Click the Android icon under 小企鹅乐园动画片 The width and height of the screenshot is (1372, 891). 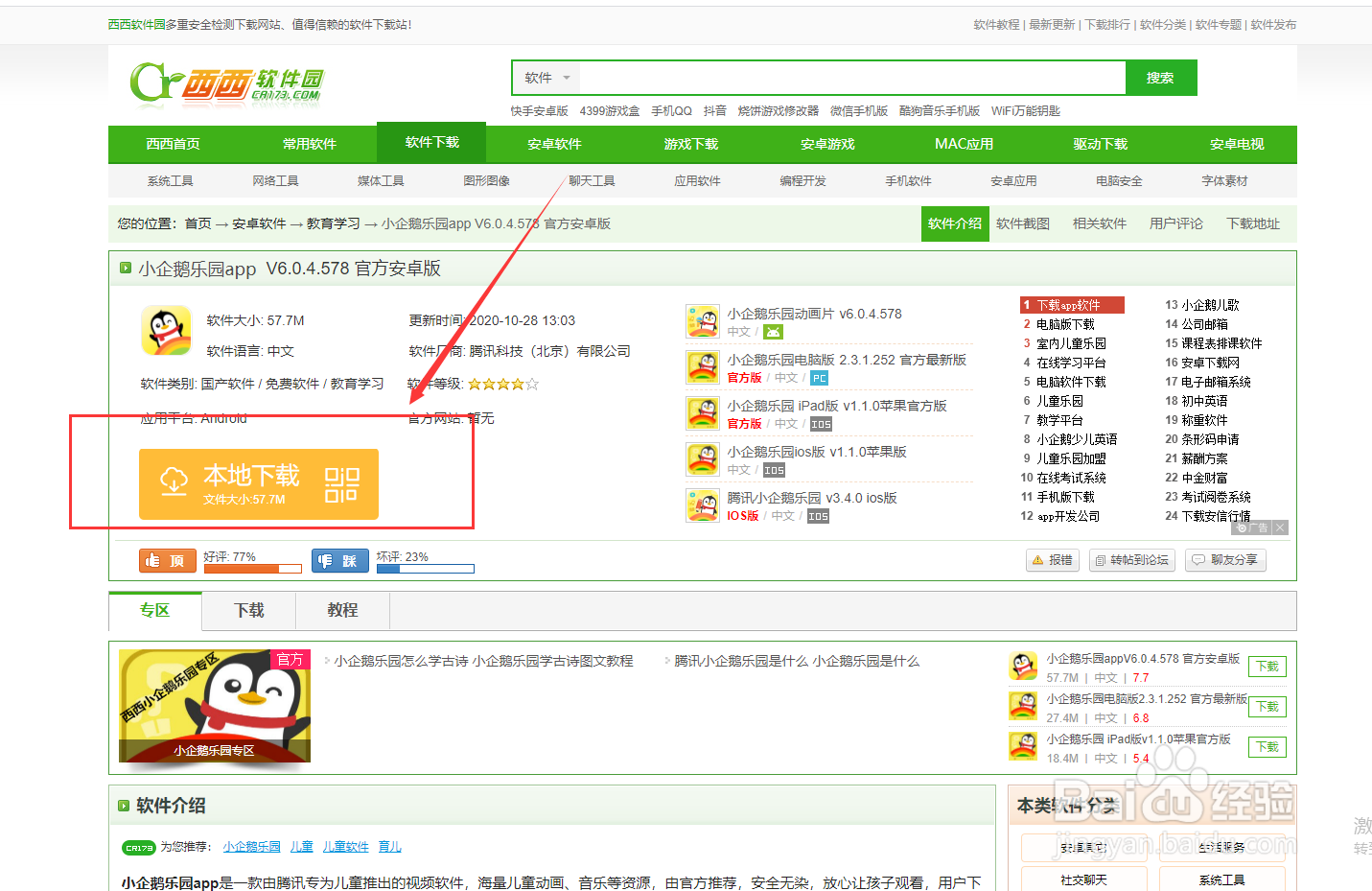(x=773, y=332)
